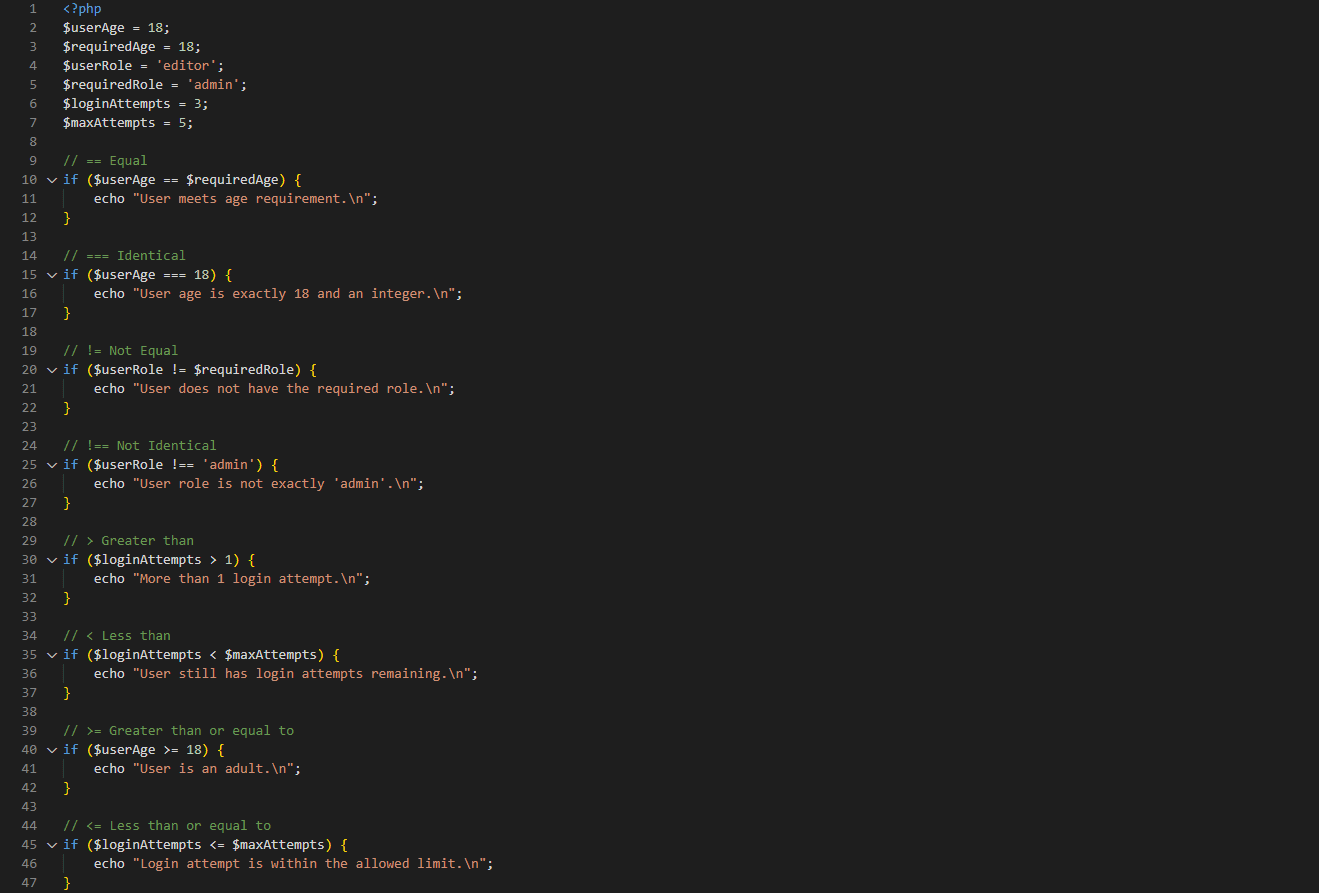Screen dimensions: 1319x893
Task: Click string "More than 1 login attempt."
Action: pyautogui.click(x=248, y=579)
